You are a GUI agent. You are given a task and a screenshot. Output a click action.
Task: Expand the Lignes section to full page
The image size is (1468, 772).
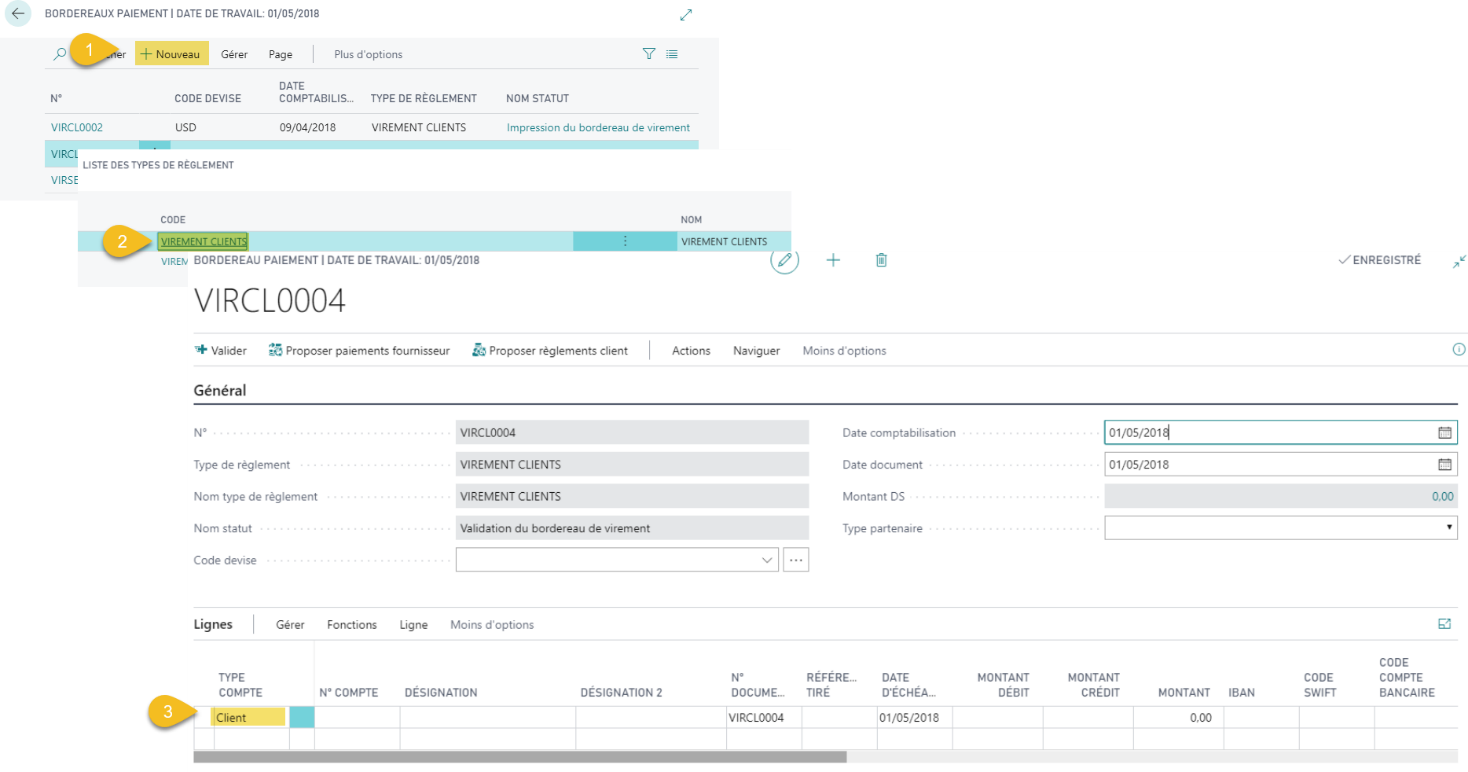coord(1444,624)
